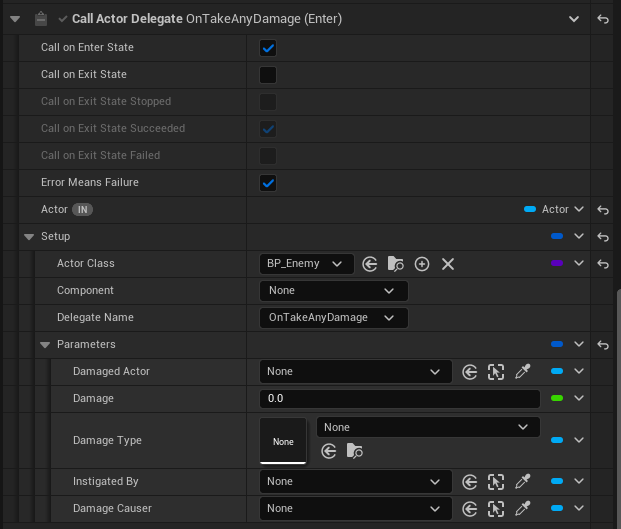Collapse the Setup section
This screenshot has height=529, width=621.
[29, 237]
